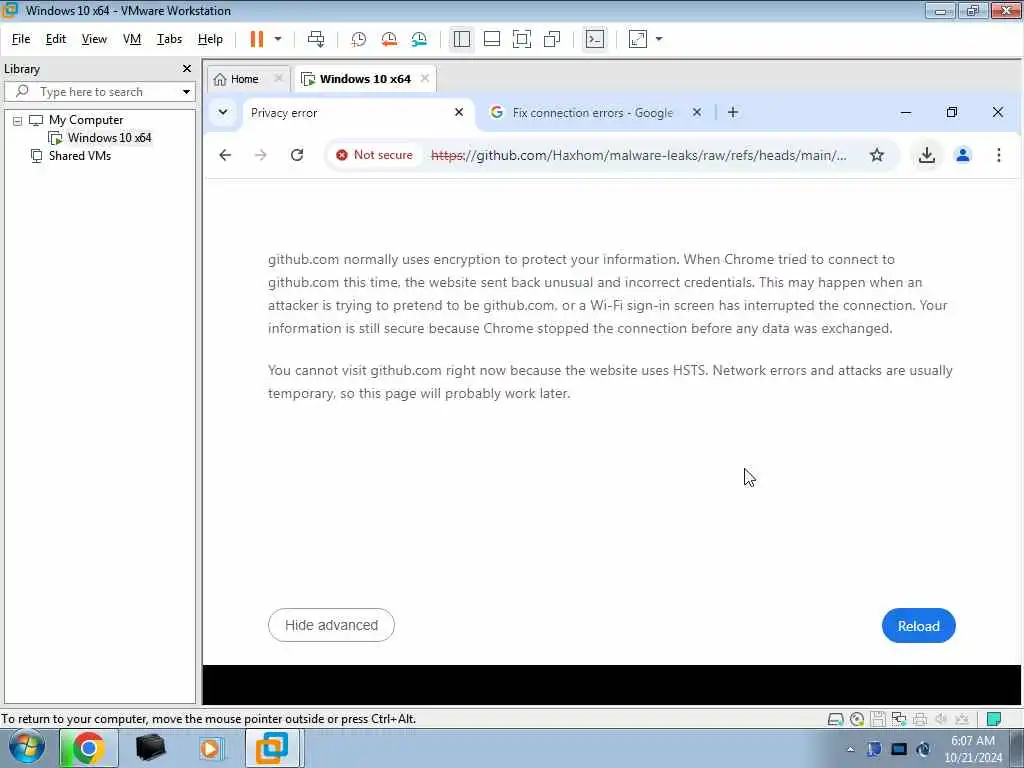This screenshot has height=768, width=1024.
Task: Suspend the virtual machine with the pause icon
Action: point(257,39)
